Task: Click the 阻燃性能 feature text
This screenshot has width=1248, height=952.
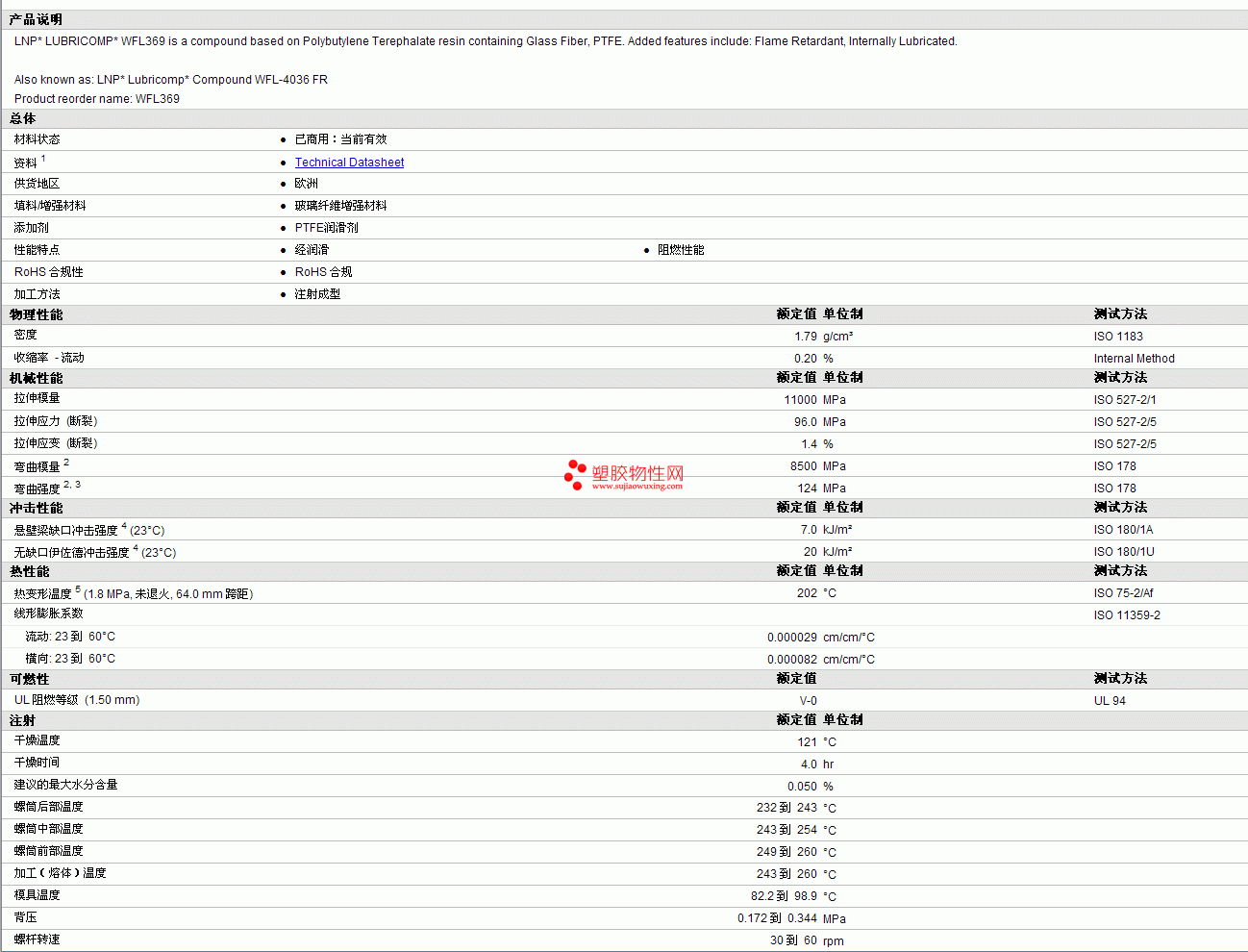Action: [x=681, y=250]
